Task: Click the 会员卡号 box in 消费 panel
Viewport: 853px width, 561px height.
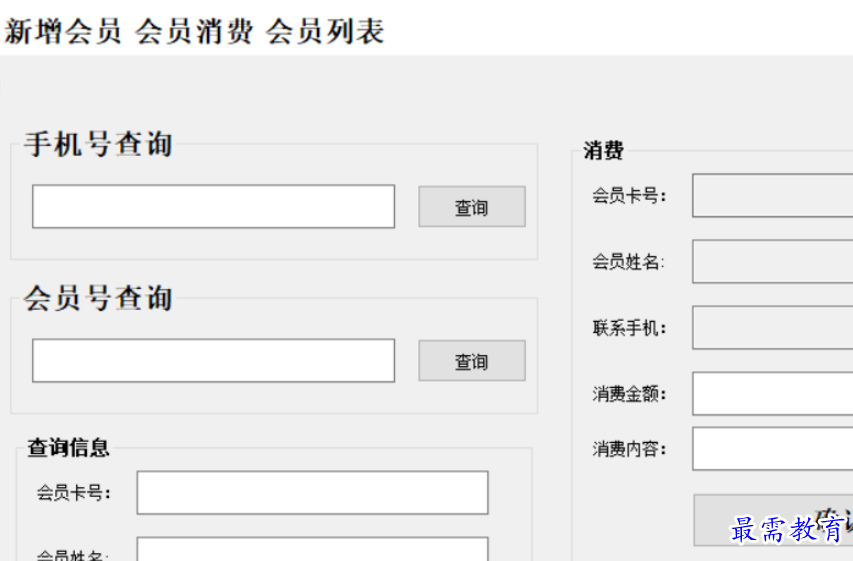Action: (772, 196)
